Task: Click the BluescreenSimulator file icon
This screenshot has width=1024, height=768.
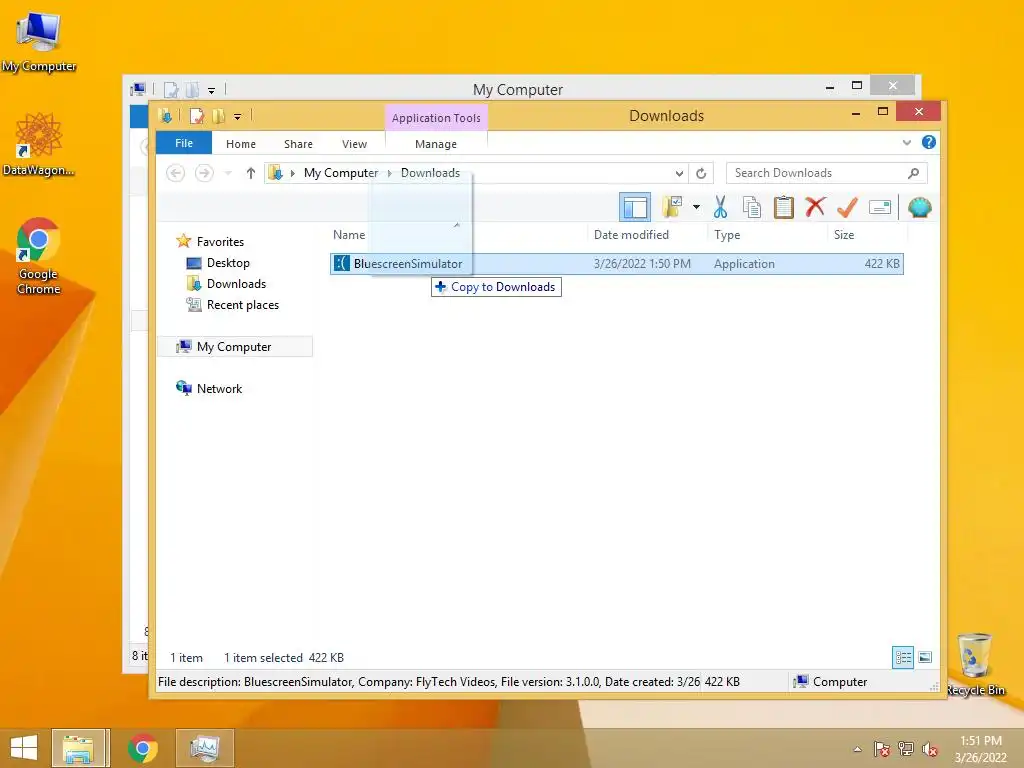Action: (x=342, y=264)
